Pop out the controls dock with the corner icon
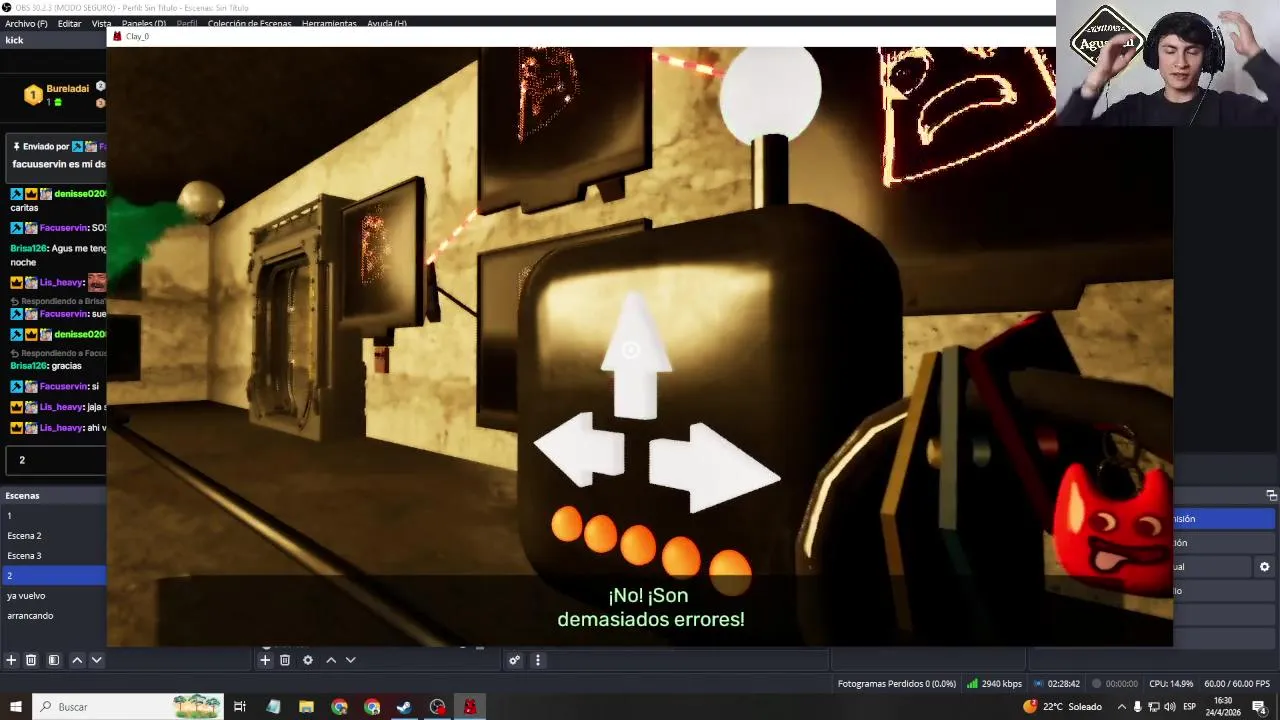 [1271, 495]
